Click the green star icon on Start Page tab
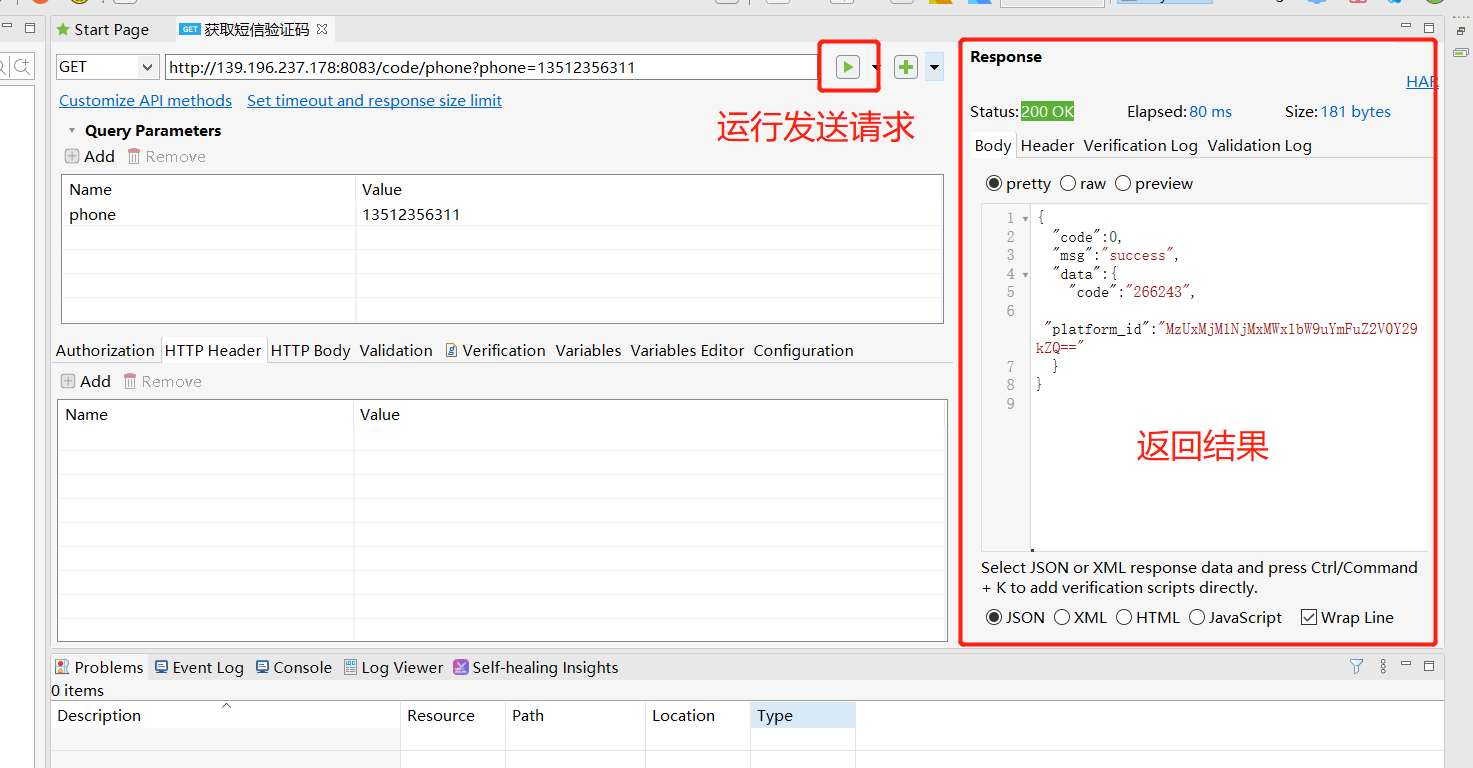The height and width of the screenshot is (768, 1473). pyautogui.click(x=62, y=29)
